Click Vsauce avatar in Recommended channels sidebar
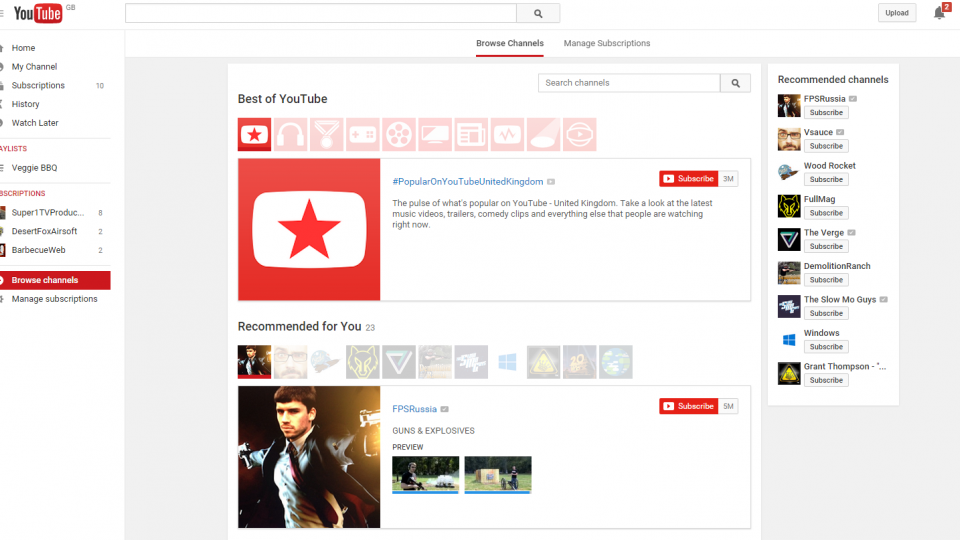Image resolution: width=960 pixels, height=540 pixels. (789, 139)
